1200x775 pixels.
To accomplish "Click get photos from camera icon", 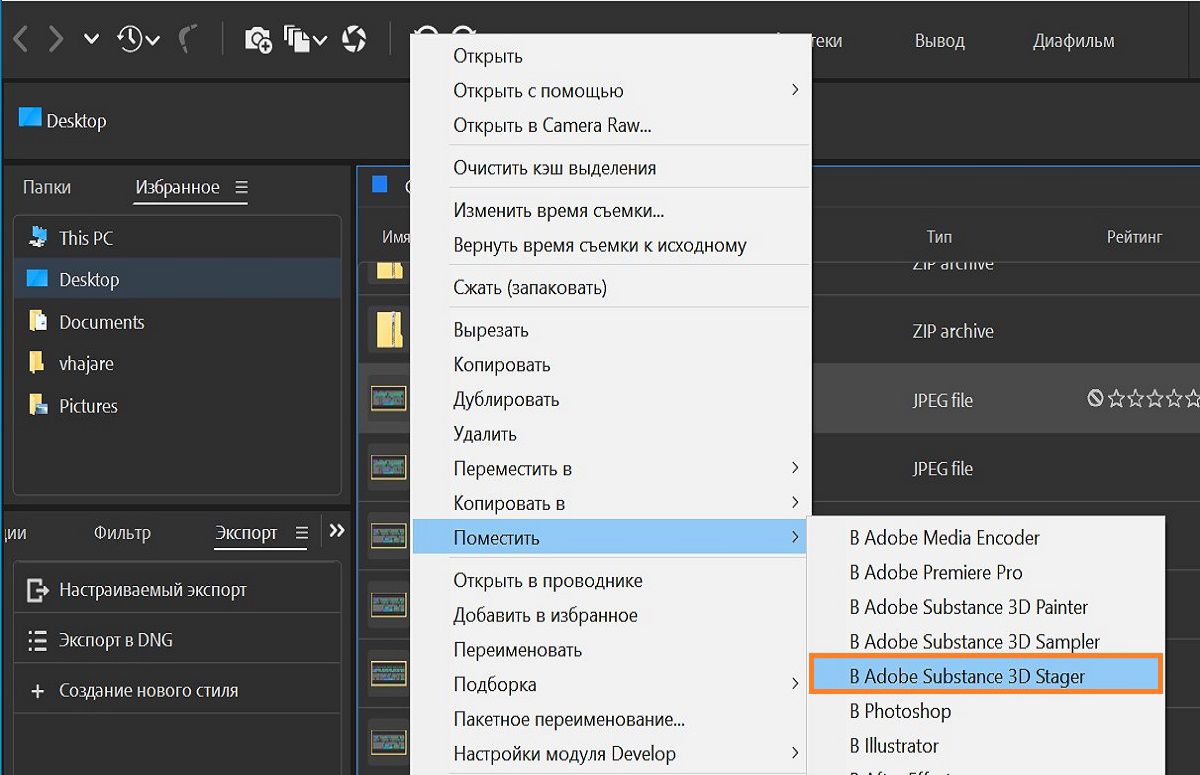I will [x=258, y=39].
